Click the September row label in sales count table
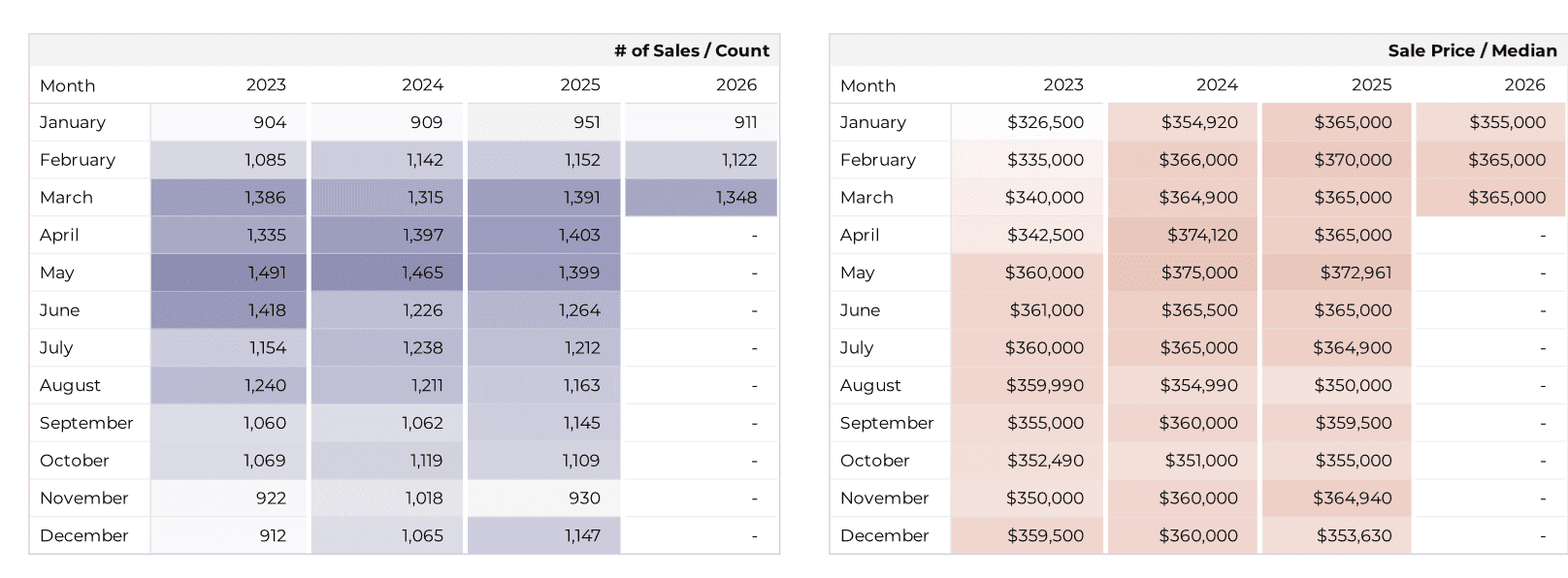1568x578 pixels. [x=86, y=423]
